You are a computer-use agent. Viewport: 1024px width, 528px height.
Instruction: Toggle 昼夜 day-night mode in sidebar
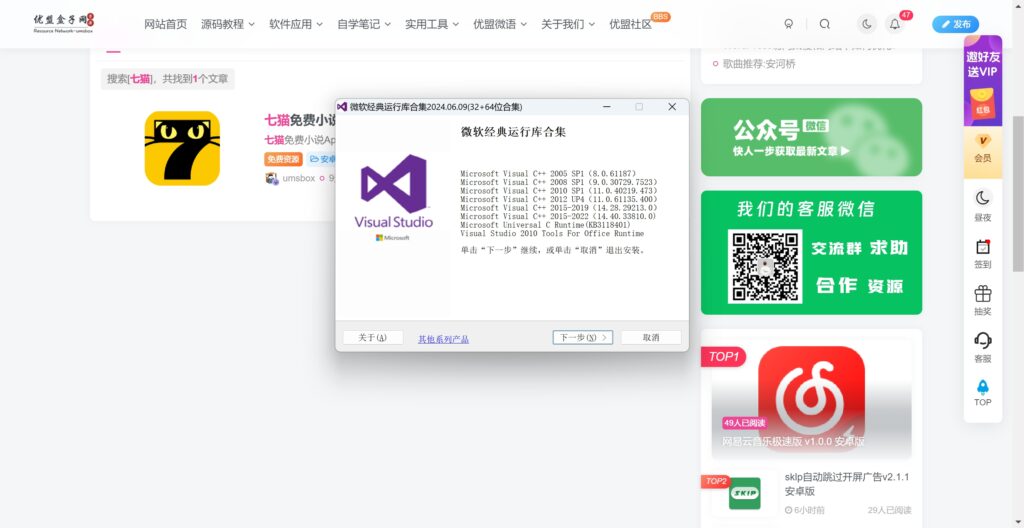point(983,205)
